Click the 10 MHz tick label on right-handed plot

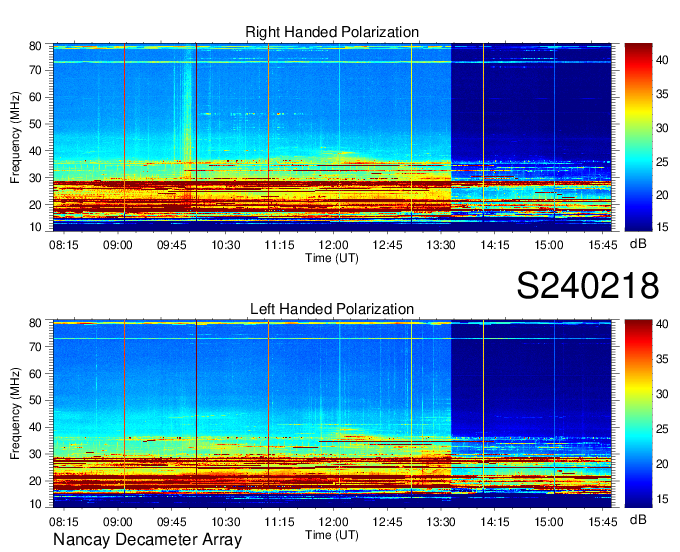coord(35,227)
